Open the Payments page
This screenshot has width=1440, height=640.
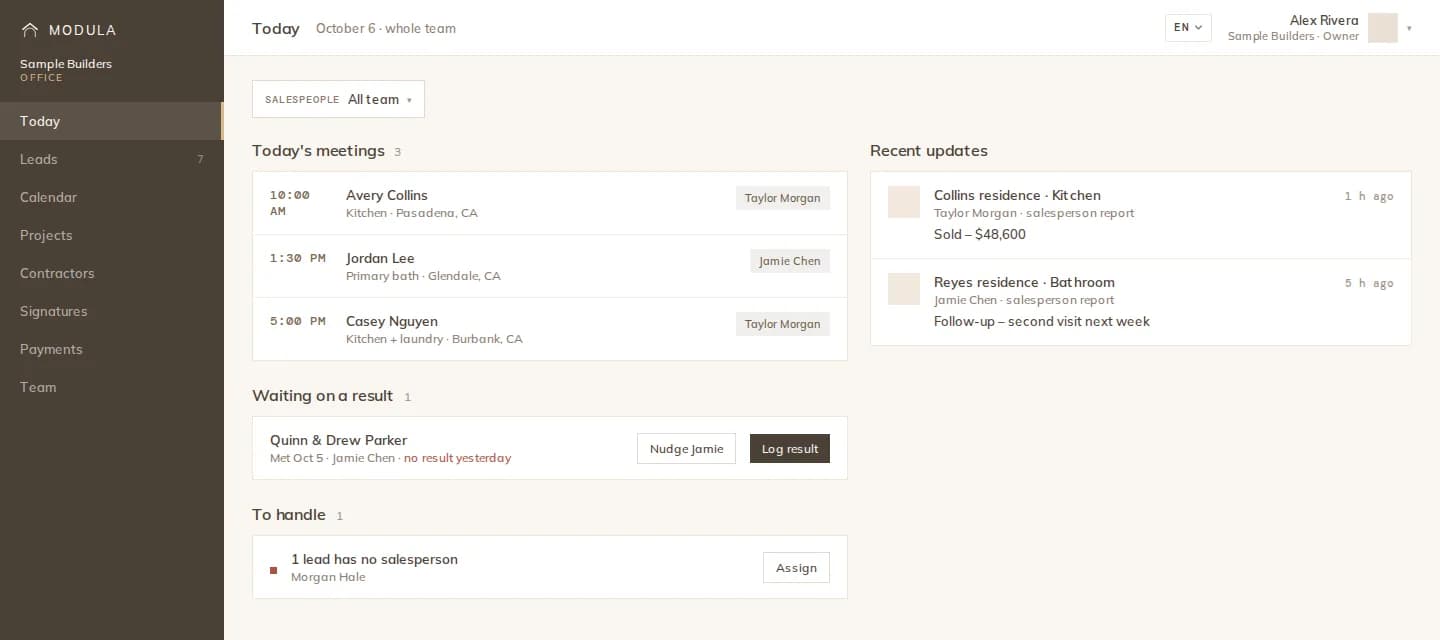coord(111,349)
